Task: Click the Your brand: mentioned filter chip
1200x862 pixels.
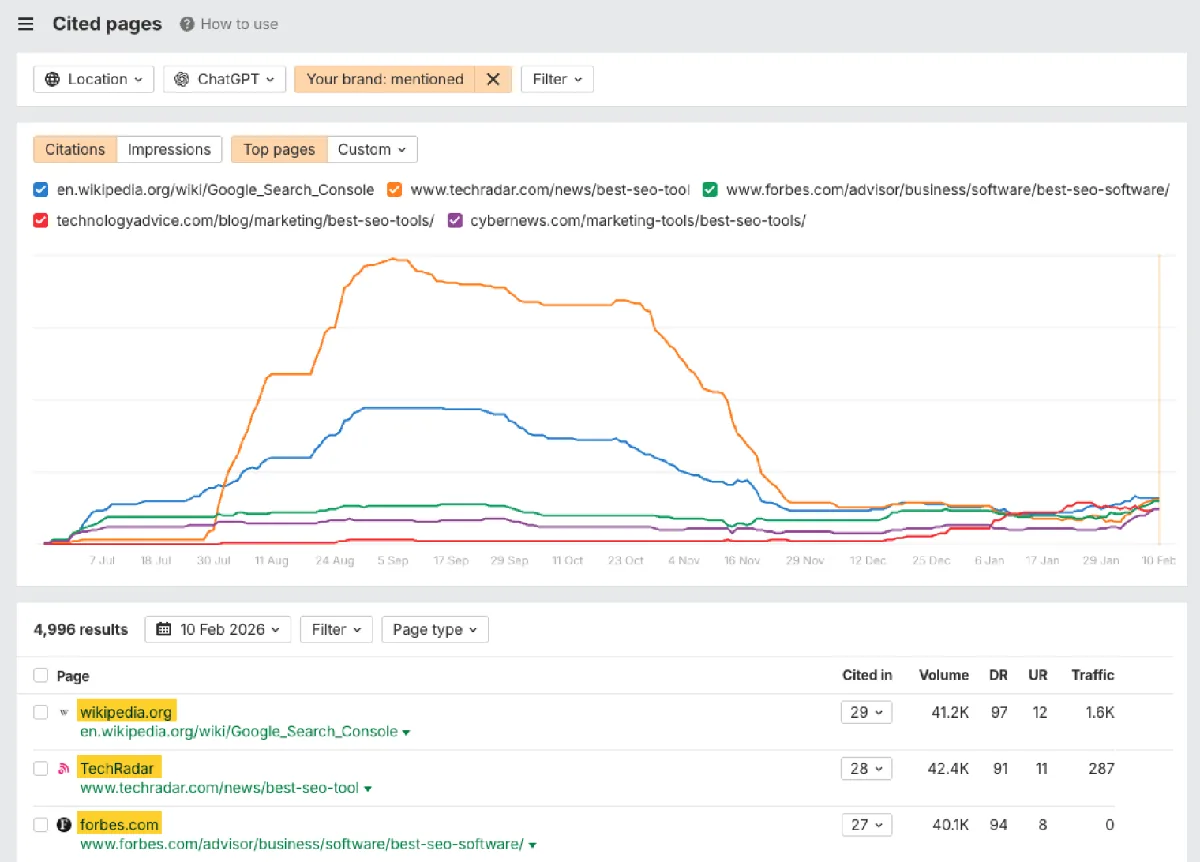Action: click(385, 79)
